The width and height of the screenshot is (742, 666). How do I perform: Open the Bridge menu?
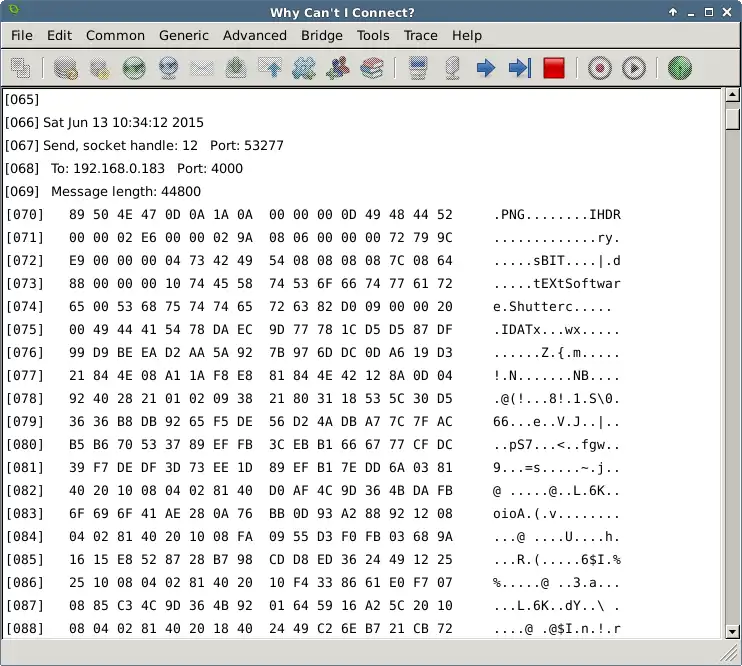(x=322, y=36)
